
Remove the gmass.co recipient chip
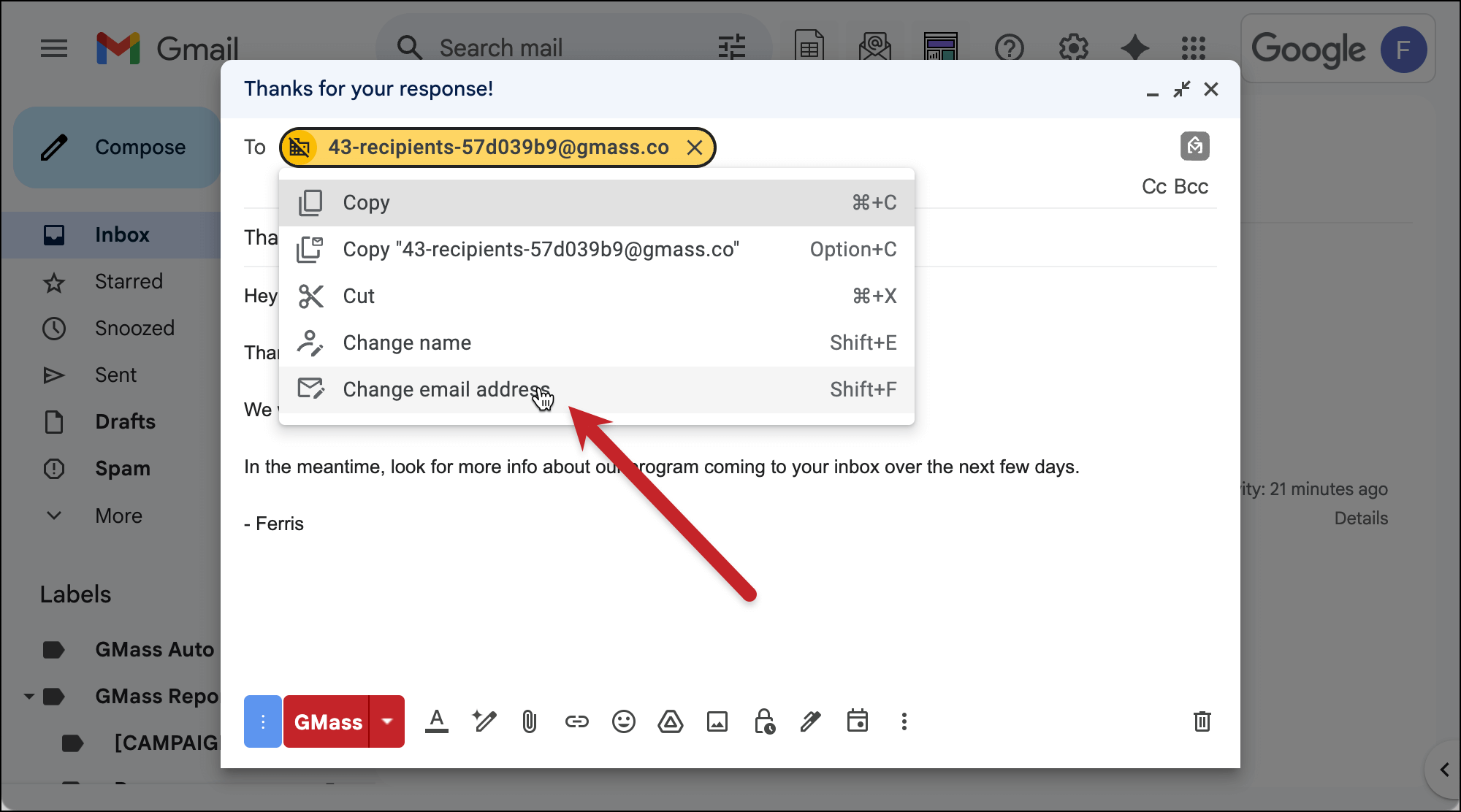pyautogui.click(x=695, y=148)
